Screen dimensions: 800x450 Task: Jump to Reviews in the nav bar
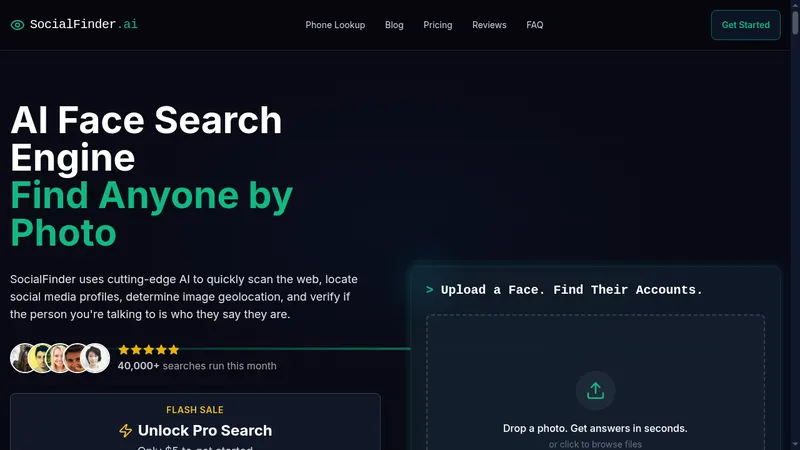tap(489, 25)
